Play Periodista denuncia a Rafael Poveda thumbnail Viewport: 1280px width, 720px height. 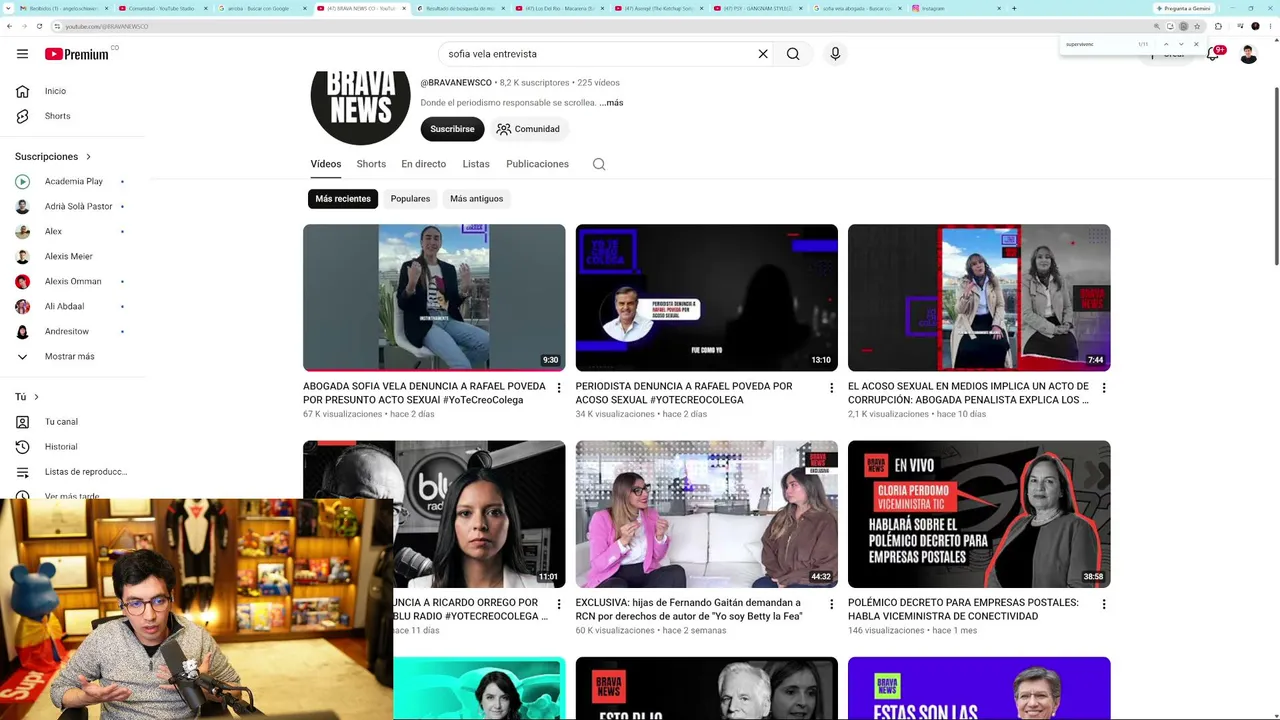point(707,298)
